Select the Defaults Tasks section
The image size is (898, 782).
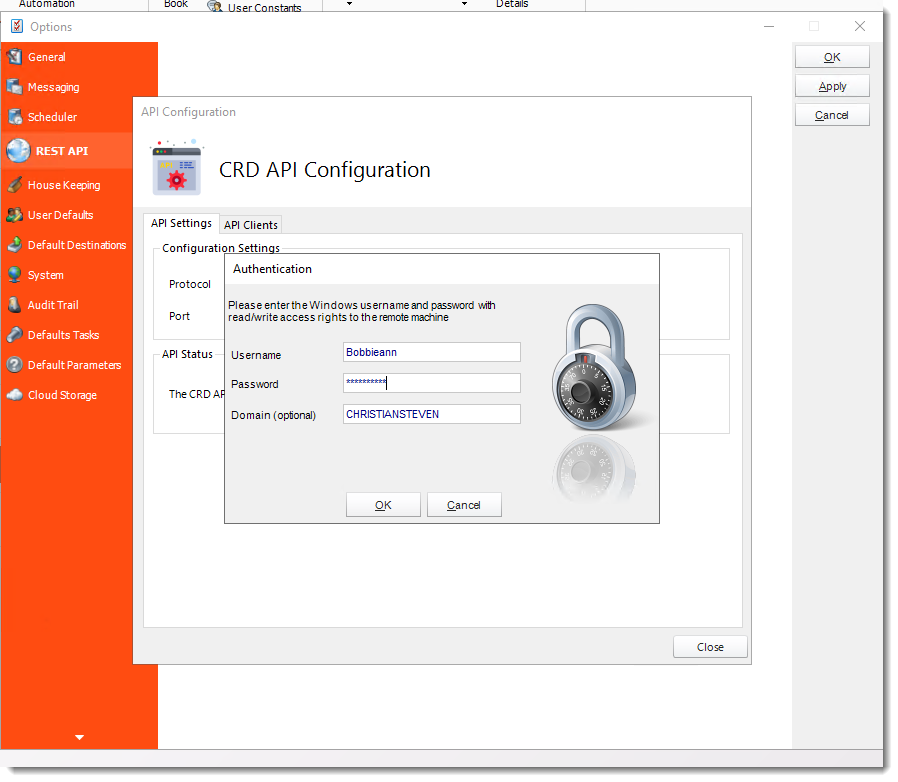point(64,335)
